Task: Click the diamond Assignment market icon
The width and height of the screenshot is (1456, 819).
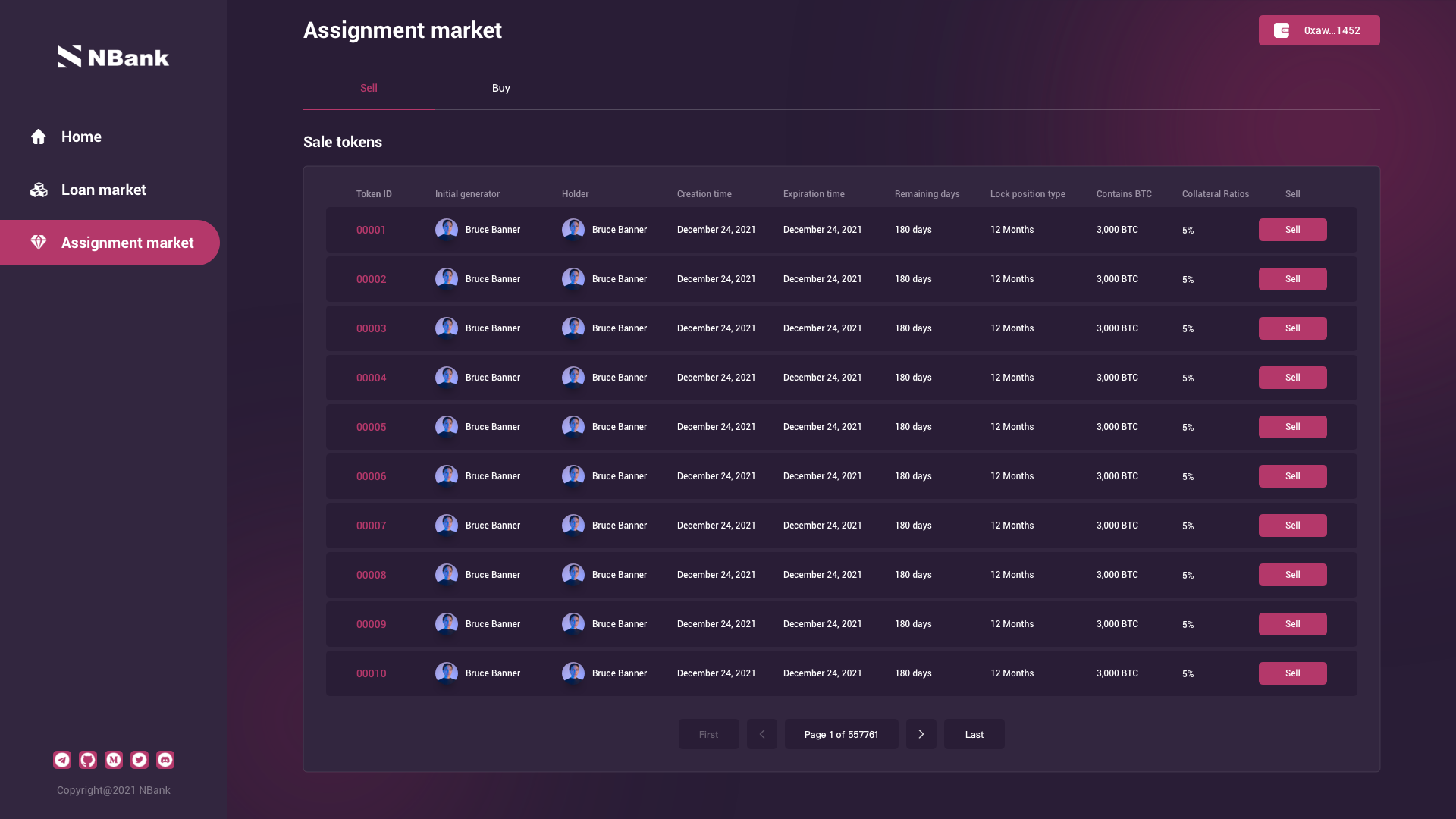Action: [x=39, y=243]
